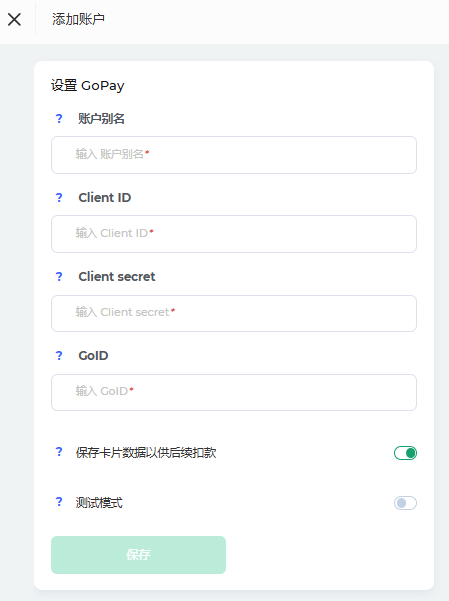The width and height of the screenshot is (449, 601).
Task: Click the 测试模式 label text
Action: [99, 502]
